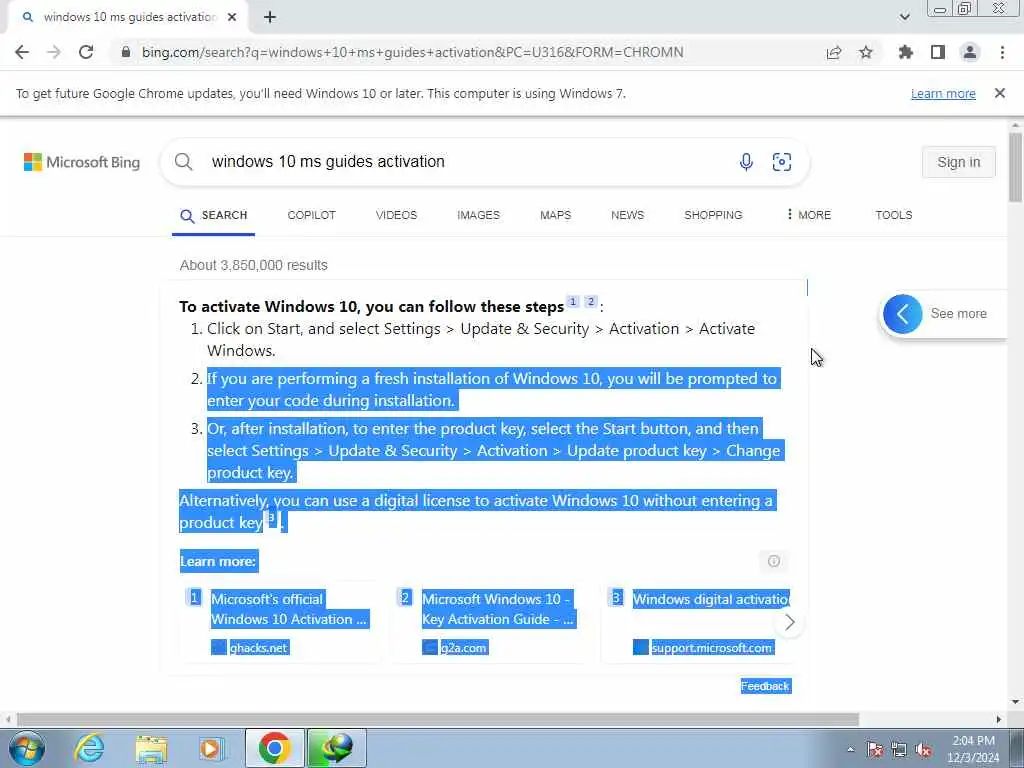Show hidden tray icons arrow

click(850, 750)
